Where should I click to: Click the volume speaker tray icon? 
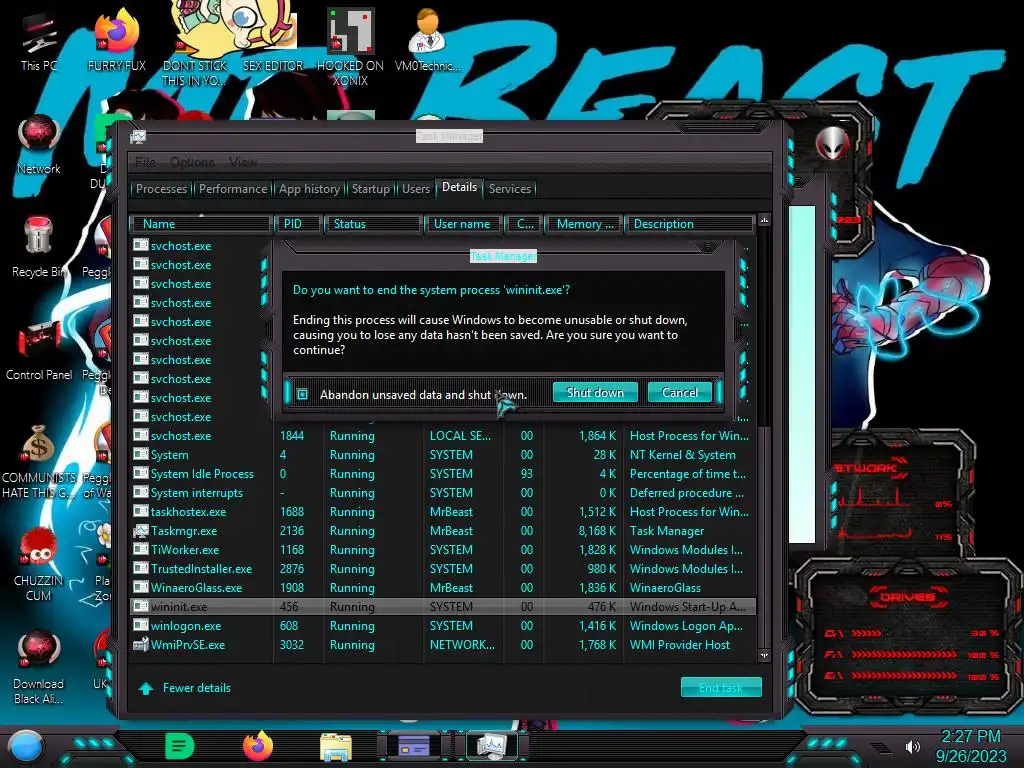point(912,746)
